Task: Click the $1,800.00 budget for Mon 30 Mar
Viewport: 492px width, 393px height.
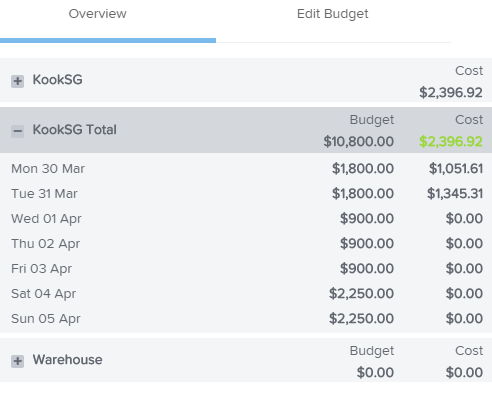Action: coord(363,169)
